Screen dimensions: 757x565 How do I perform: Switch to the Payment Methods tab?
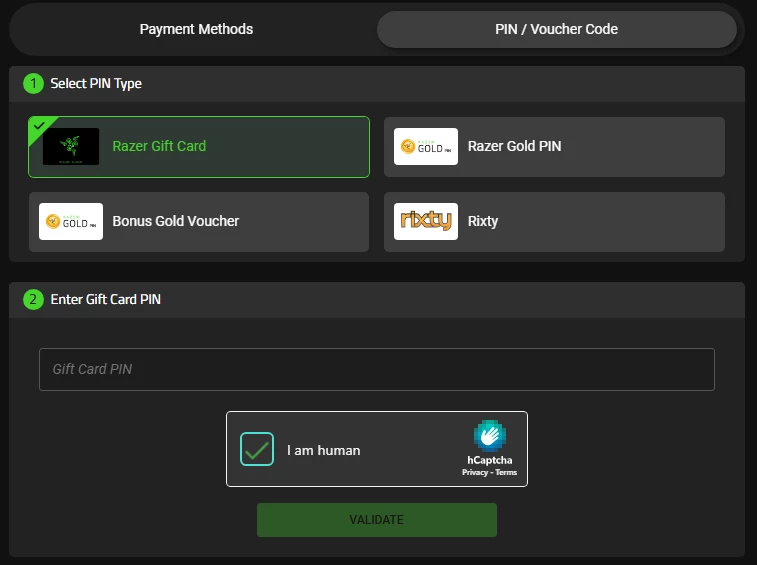tap(196, 29)
